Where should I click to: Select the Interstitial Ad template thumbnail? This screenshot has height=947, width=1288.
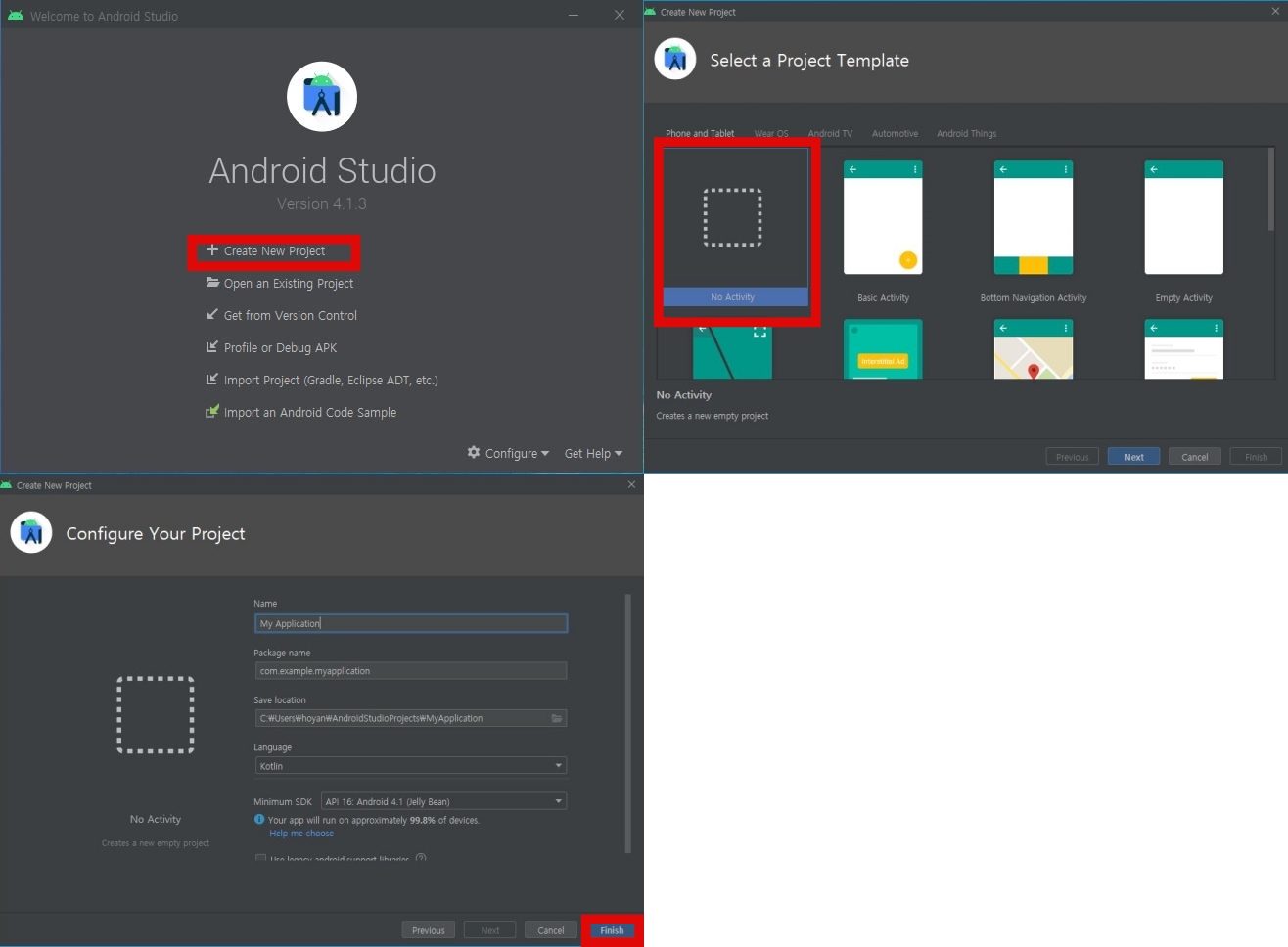pyautogui.click(x=883, y=349)
